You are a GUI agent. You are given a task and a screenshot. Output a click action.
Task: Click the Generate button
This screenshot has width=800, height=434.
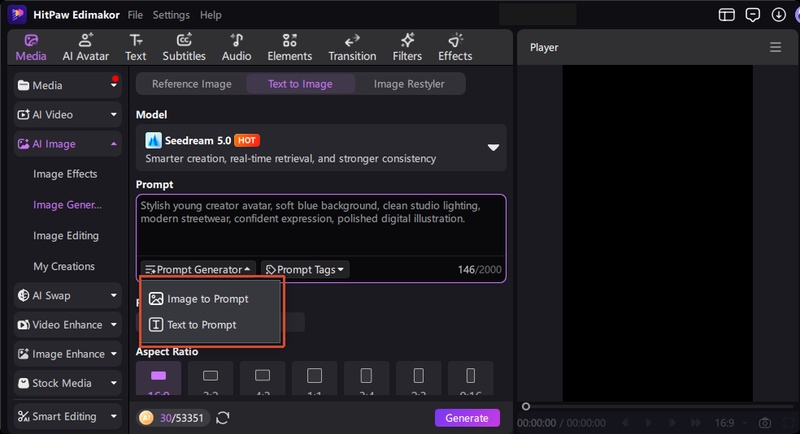click(x=467, y=418)
